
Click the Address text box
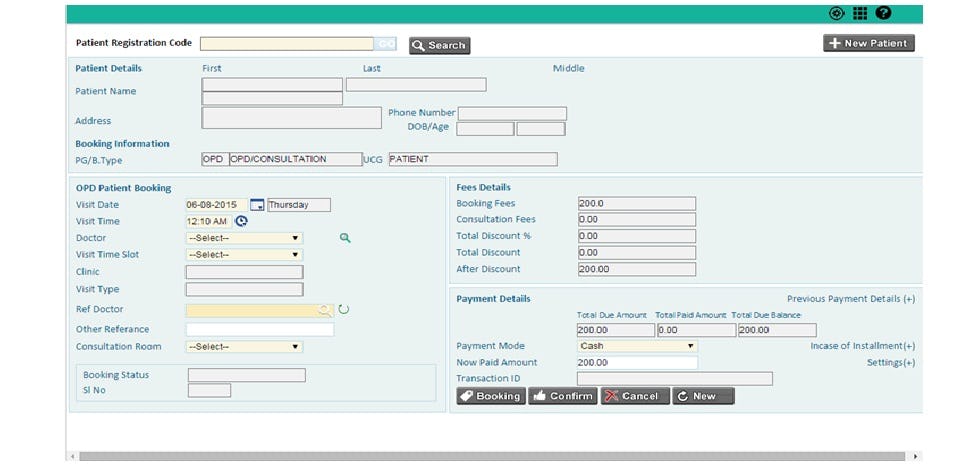coord(291,118)
